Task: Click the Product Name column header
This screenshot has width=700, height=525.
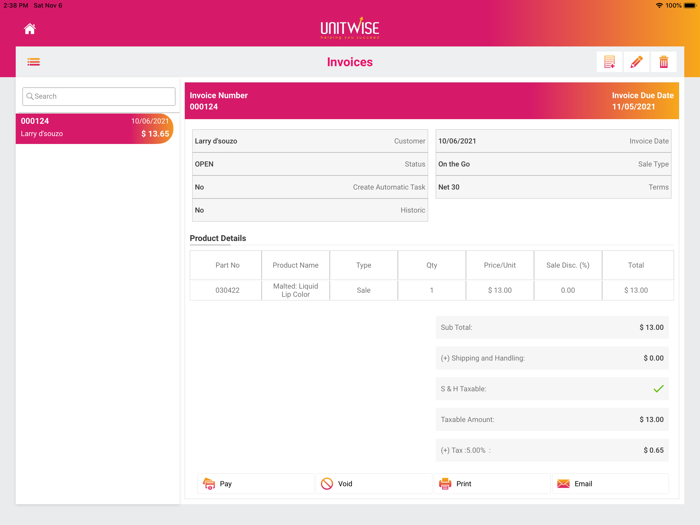Action: 296,265
